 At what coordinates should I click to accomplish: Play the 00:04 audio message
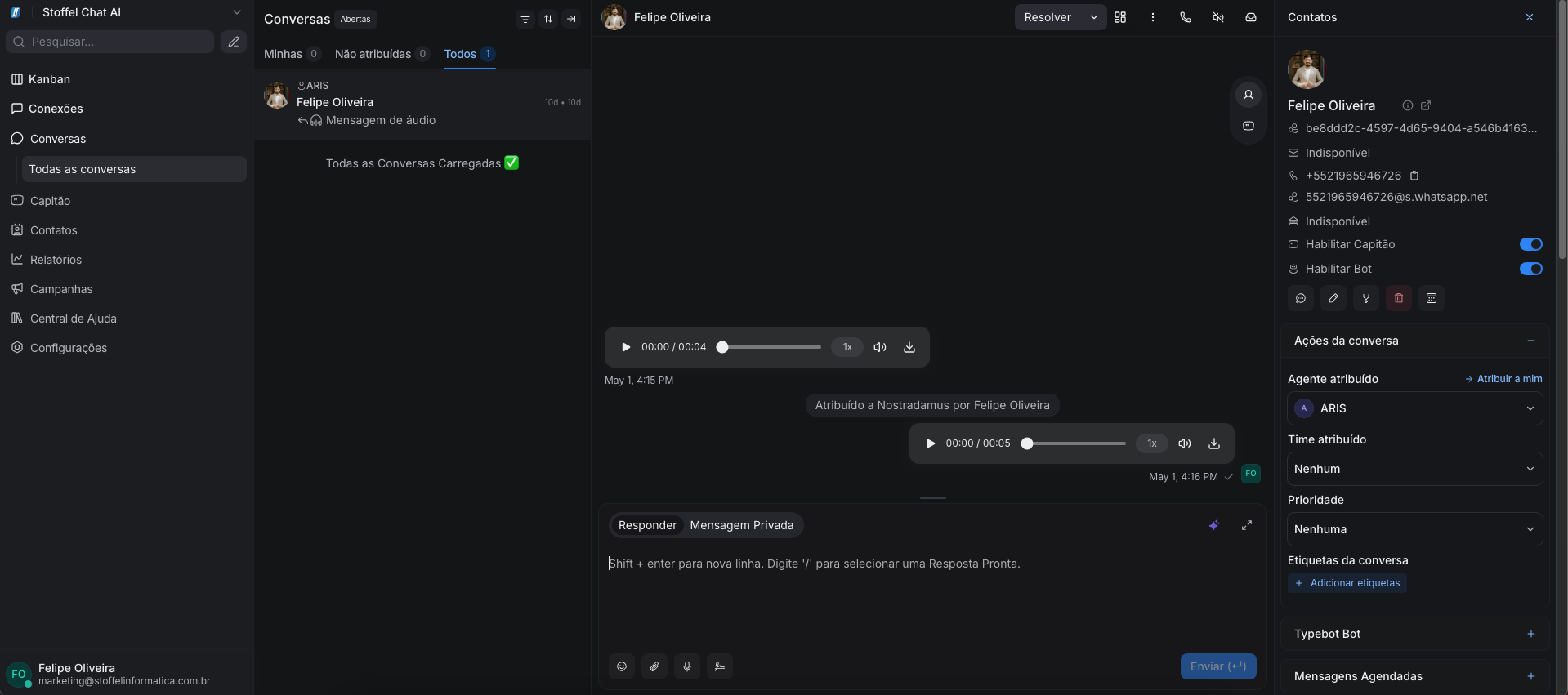(x=626, y=347)
